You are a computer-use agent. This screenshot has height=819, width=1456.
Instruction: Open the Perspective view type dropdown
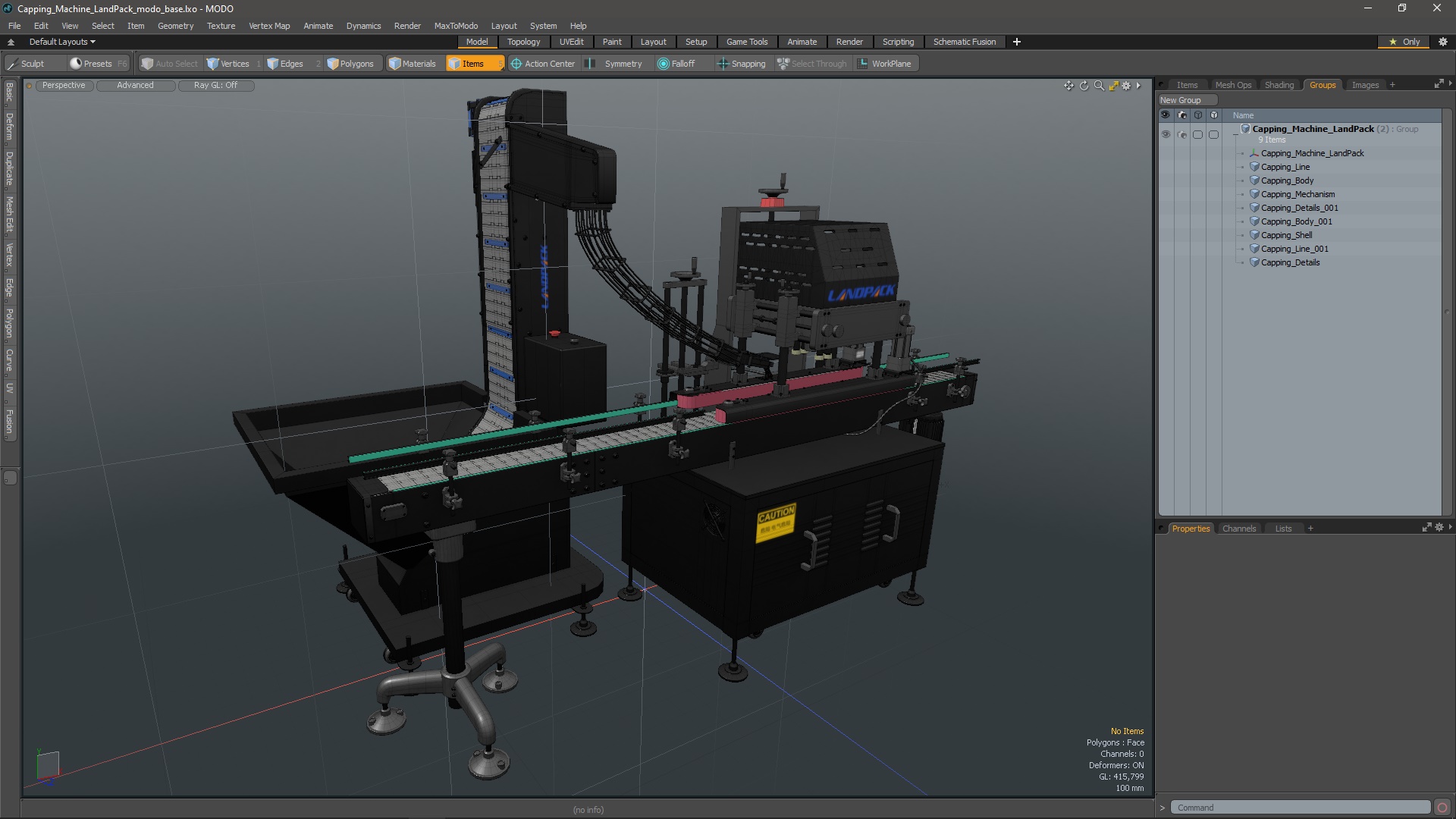(64, 85)
